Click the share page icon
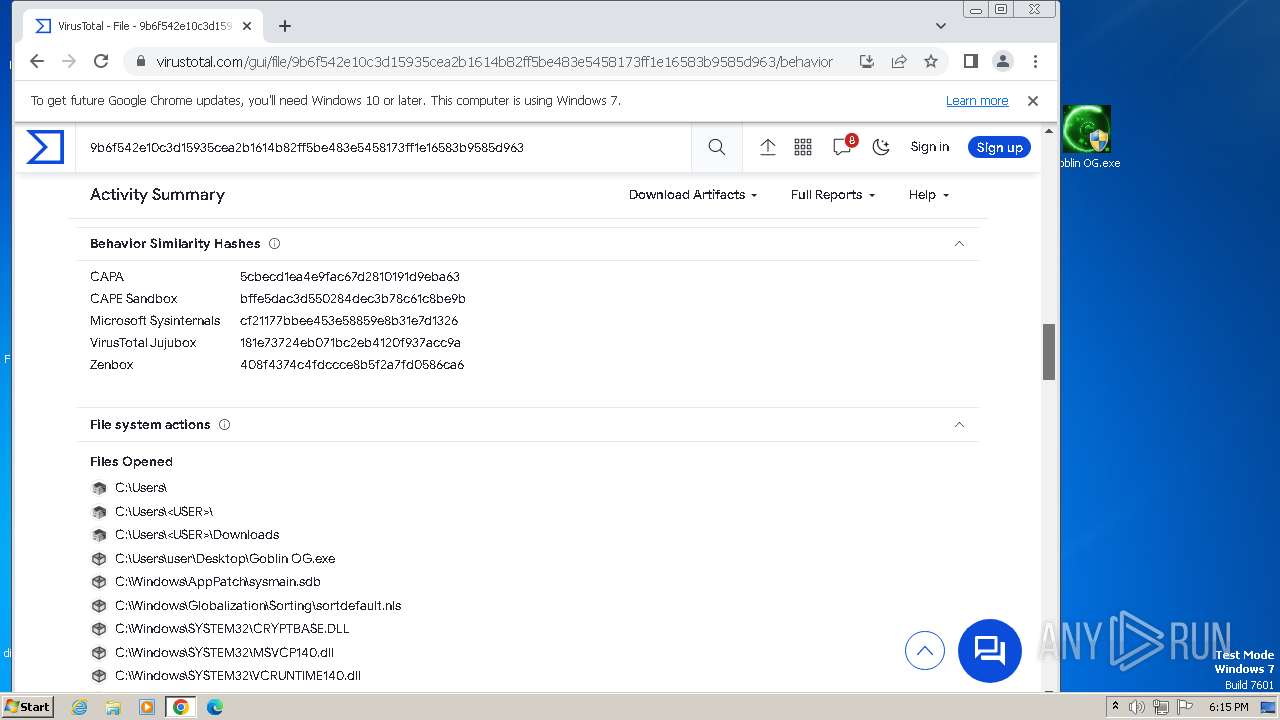Viewport: 1280px width, 720px height. 899,61
